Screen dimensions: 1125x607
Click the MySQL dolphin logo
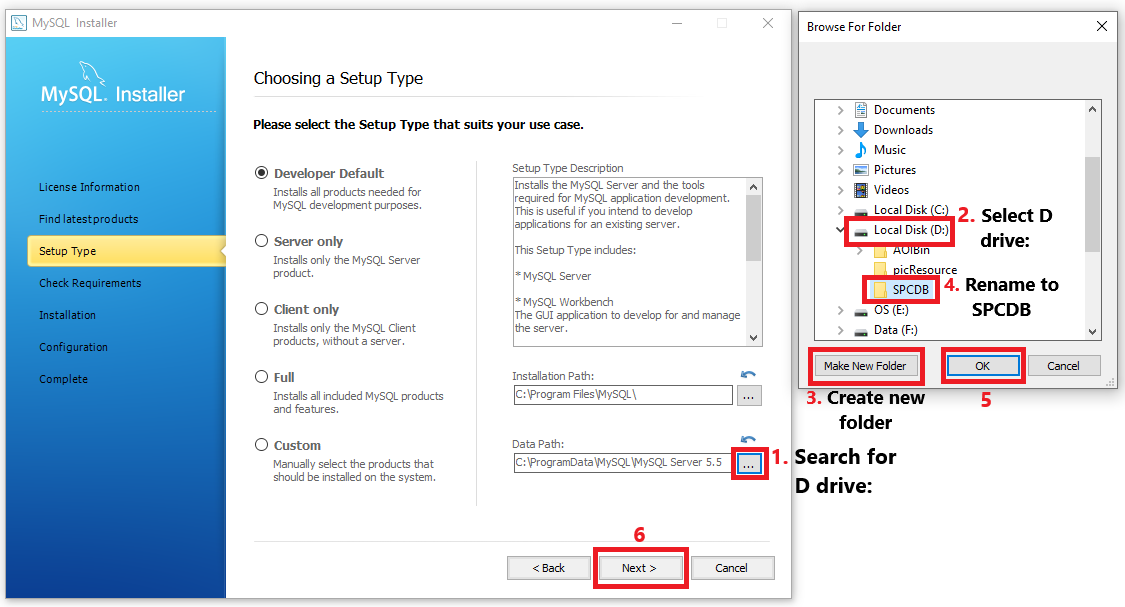coord(92,72)
